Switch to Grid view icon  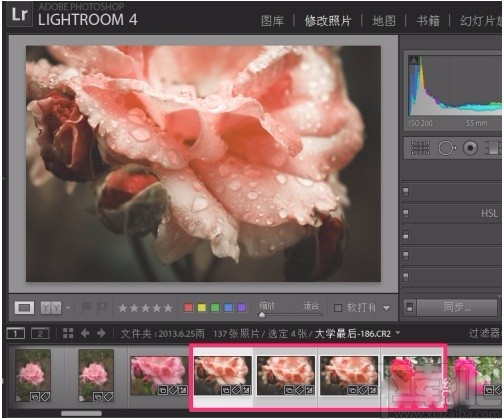tap(68, 333)
